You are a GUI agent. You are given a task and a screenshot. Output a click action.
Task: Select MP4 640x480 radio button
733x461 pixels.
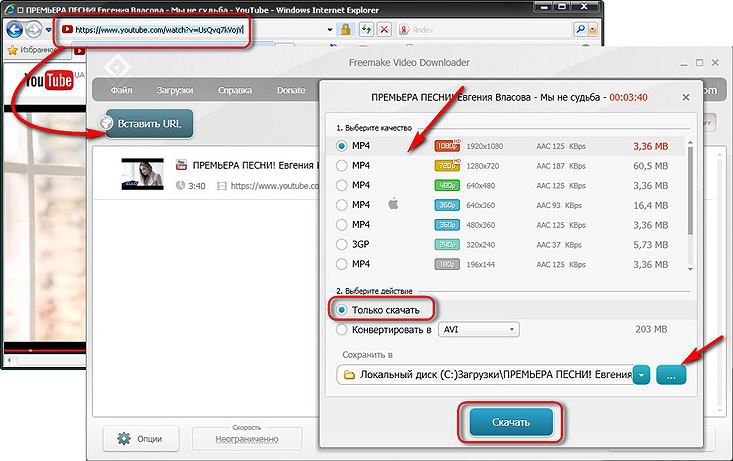(342, 185)
